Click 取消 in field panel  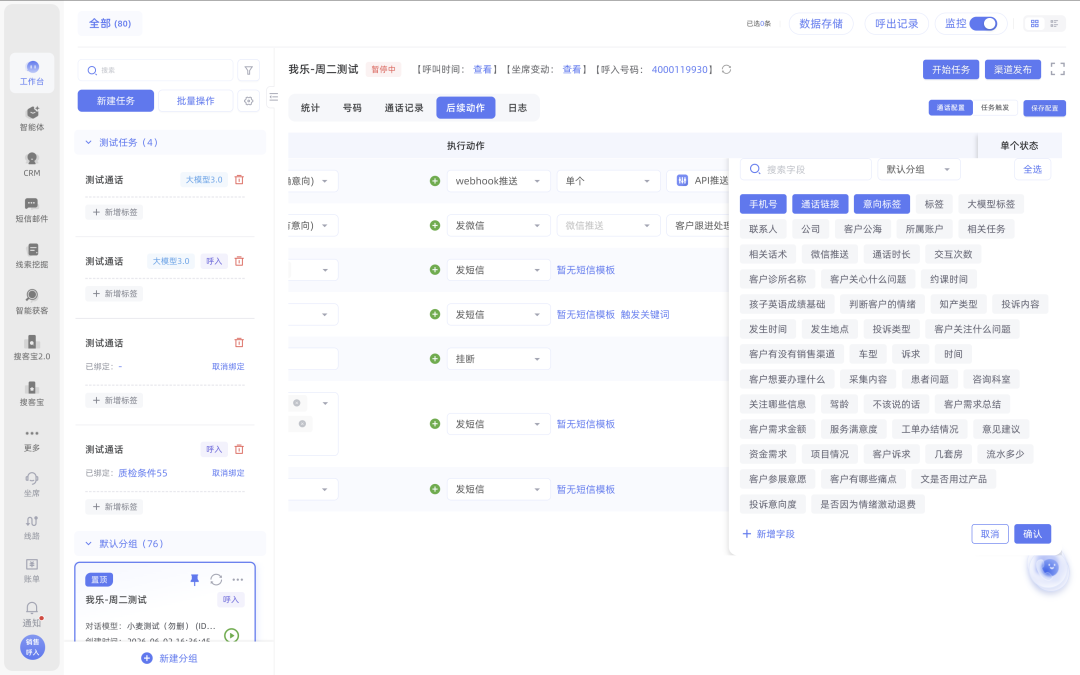(x=990, y=534)
